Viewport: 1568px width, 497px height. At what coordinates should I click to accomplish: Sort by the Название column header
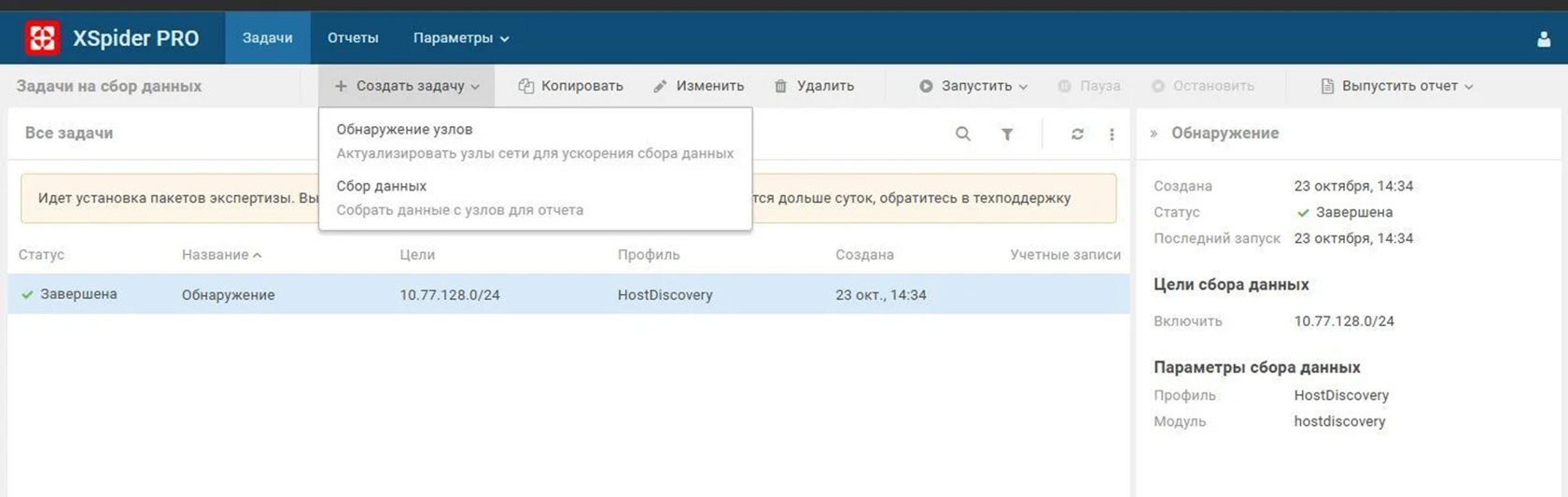[x=222, y=254]
